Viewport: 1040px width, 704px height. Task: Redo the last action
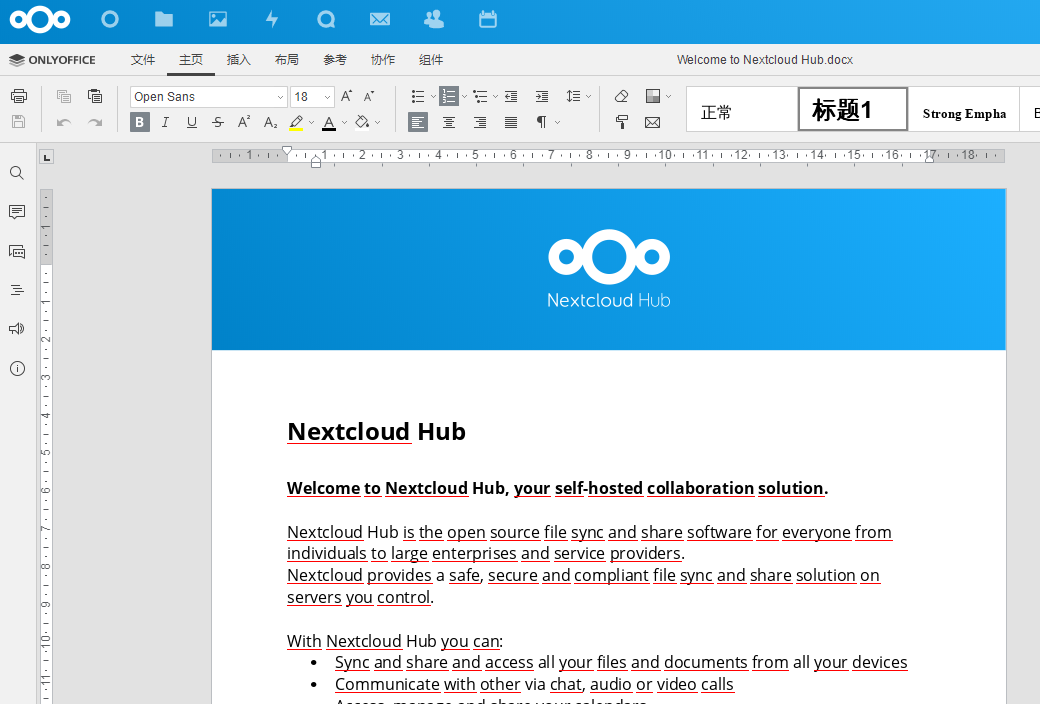[x=95, y=122]
